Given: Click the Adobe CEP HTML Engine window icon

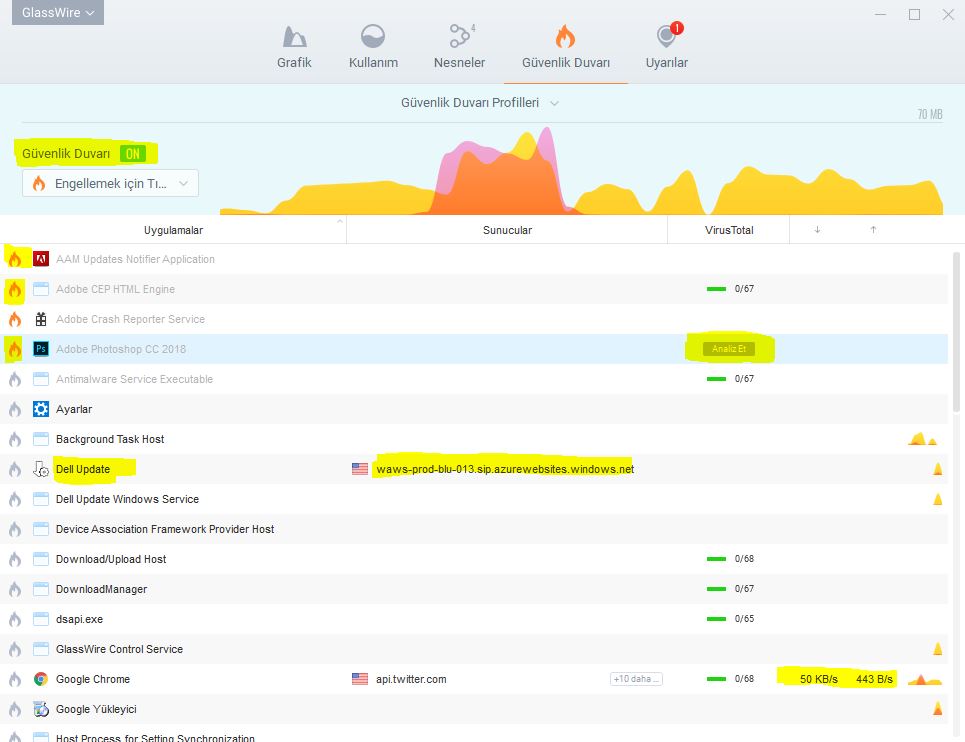Looking at the screenshot, I should pyautogui.click(x=41, y=289).
